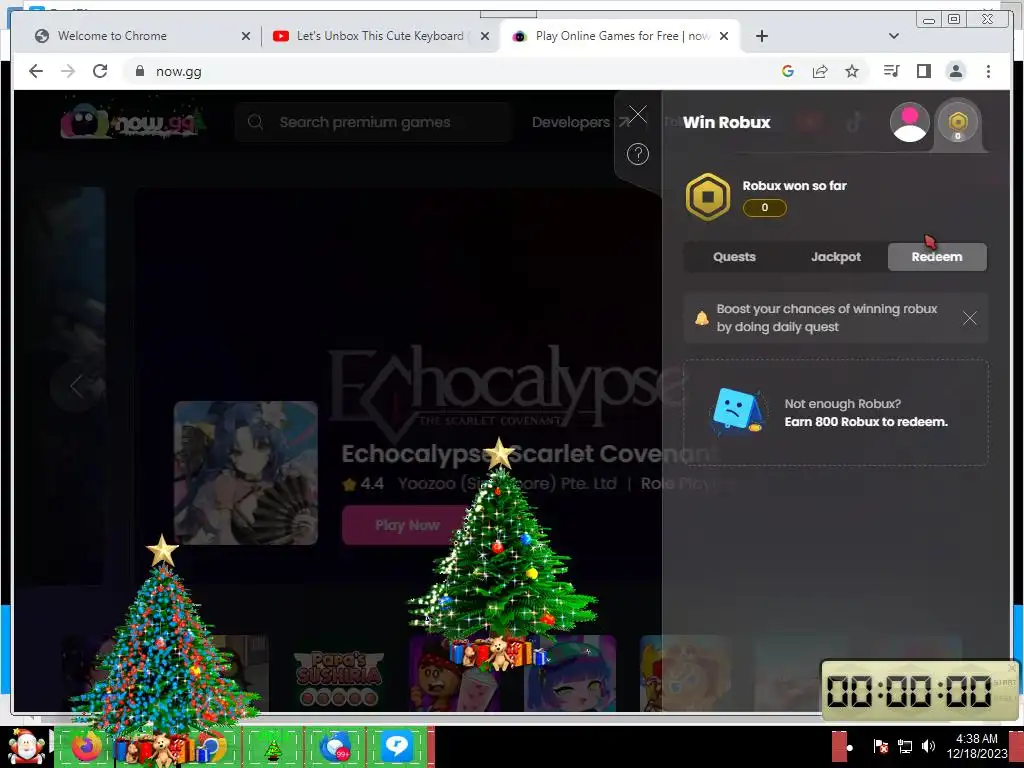Viewport: 1024px width, 768px height.
Task: Bookmark this page with the star icon
Action: [852, 71]
